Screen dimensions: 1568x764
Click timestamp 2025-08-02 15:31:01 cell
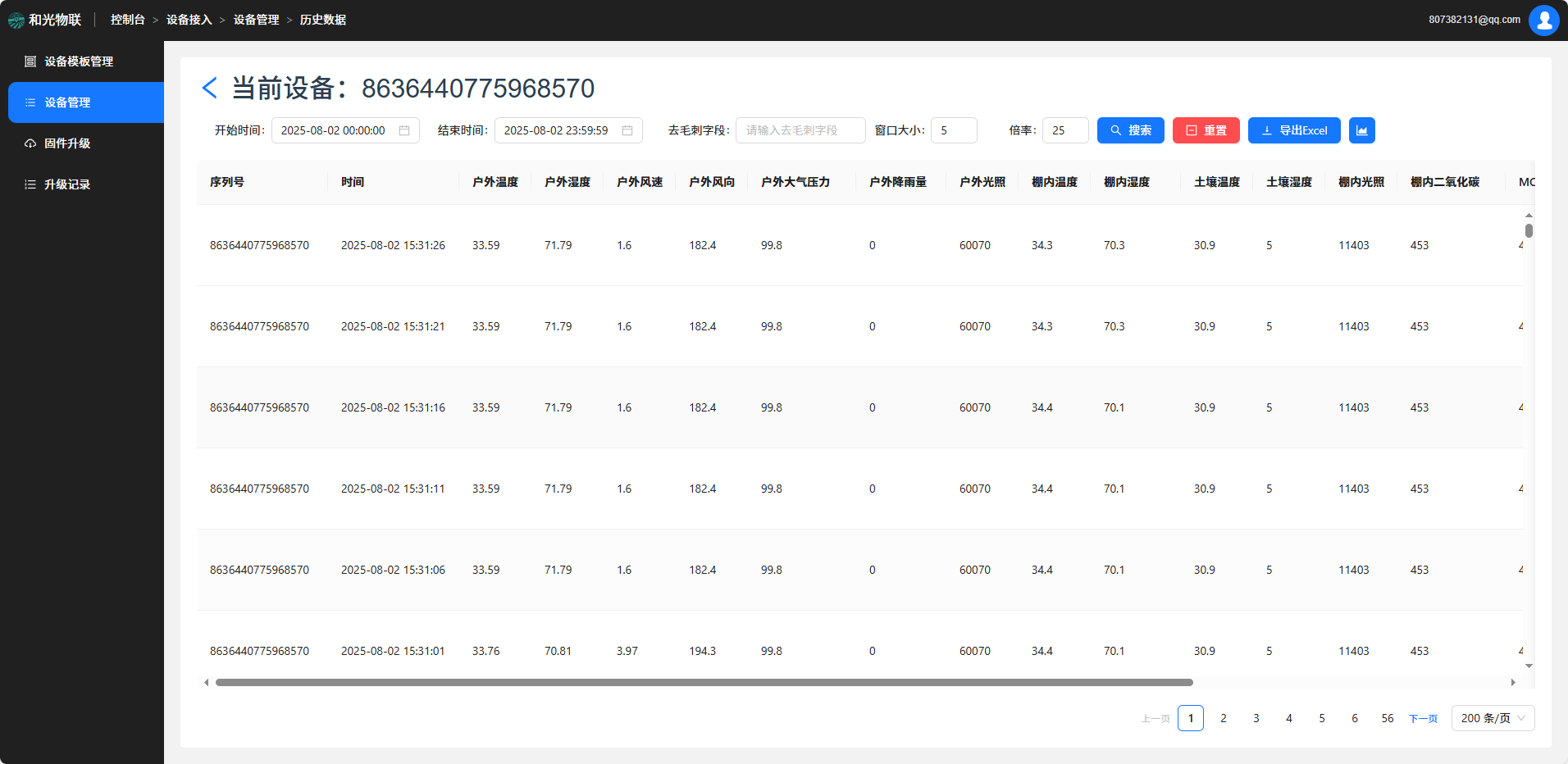[393, 651]
